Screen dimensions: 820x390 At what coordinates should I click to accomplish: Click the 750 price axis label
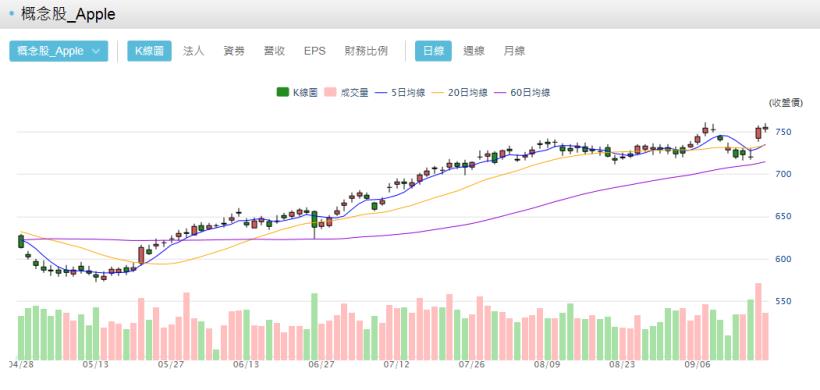coord(783,132)
